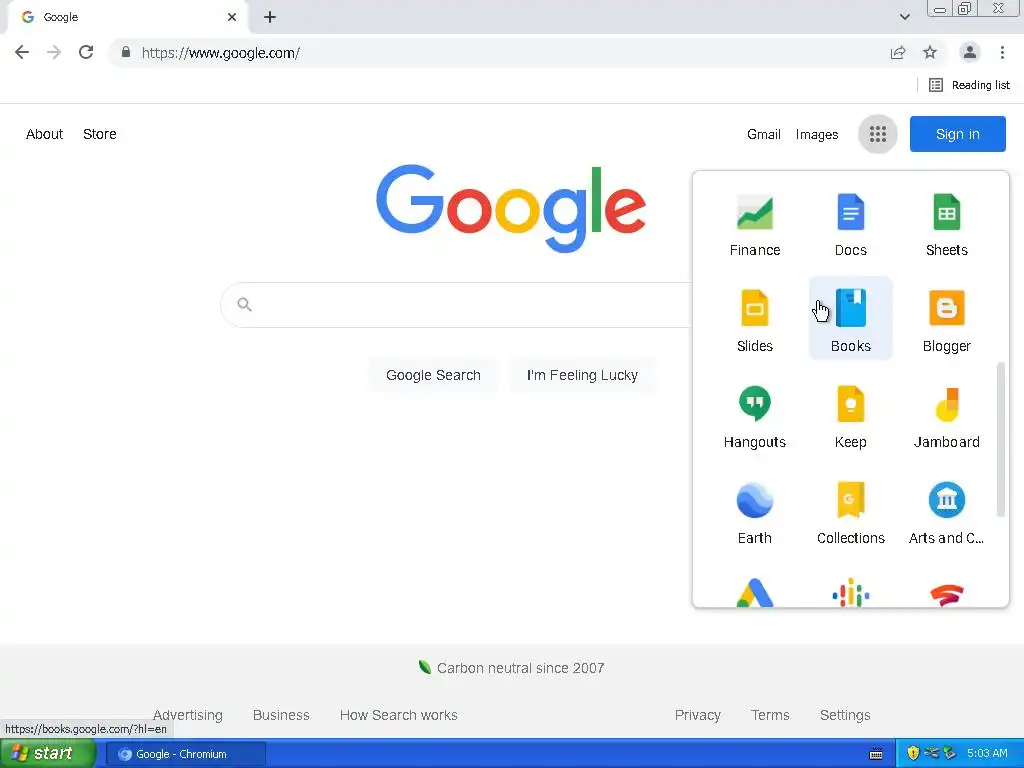Open Business footer link
Screen dimensions: 1024x768
281,715
